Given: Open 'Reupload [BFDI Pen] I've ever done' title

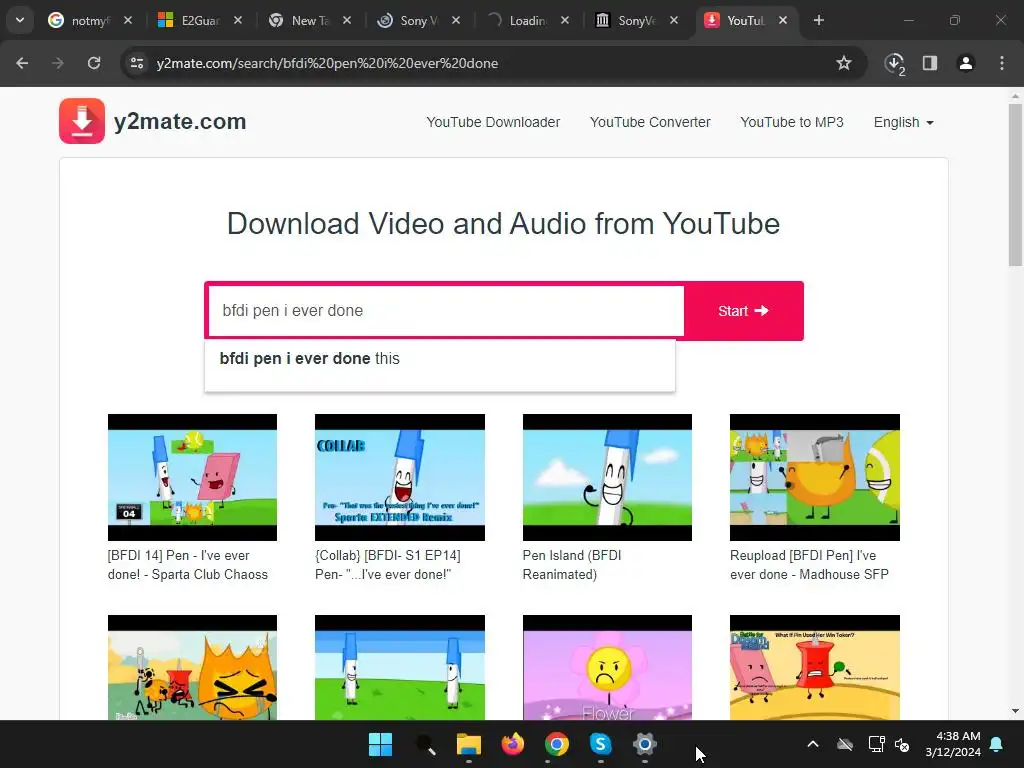Looking at the screenshot, I should click(x=809, y=565).
